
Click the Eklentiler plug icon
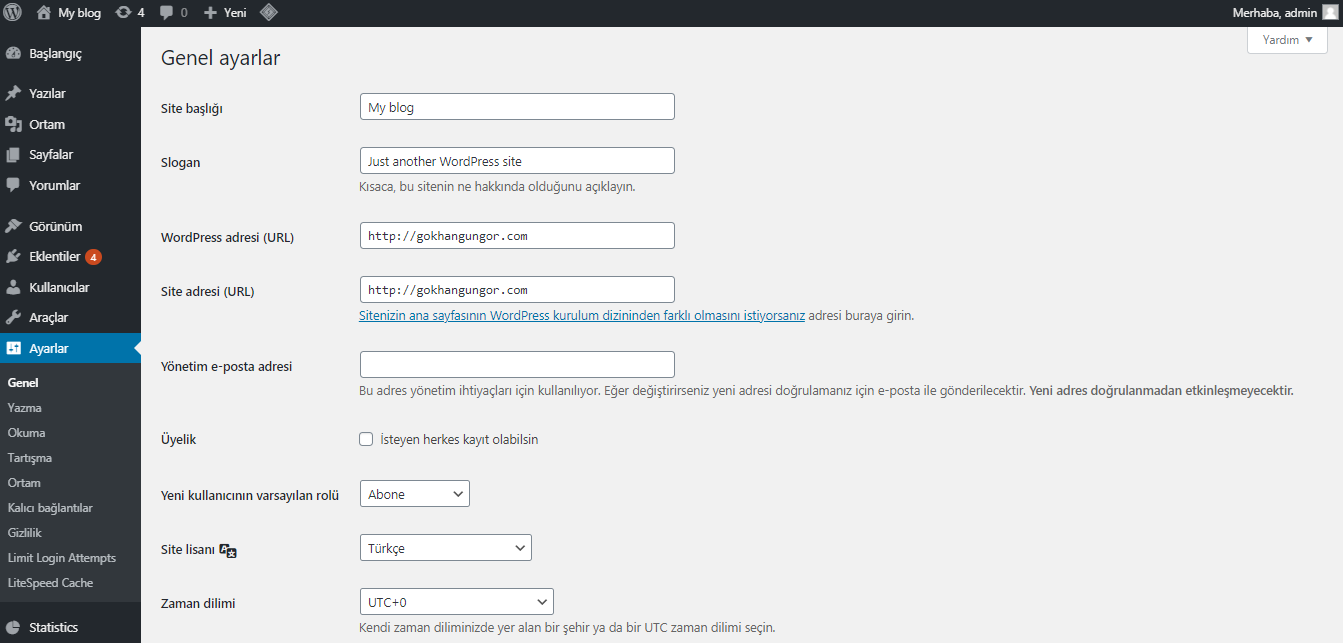click(x=13, y=257)
